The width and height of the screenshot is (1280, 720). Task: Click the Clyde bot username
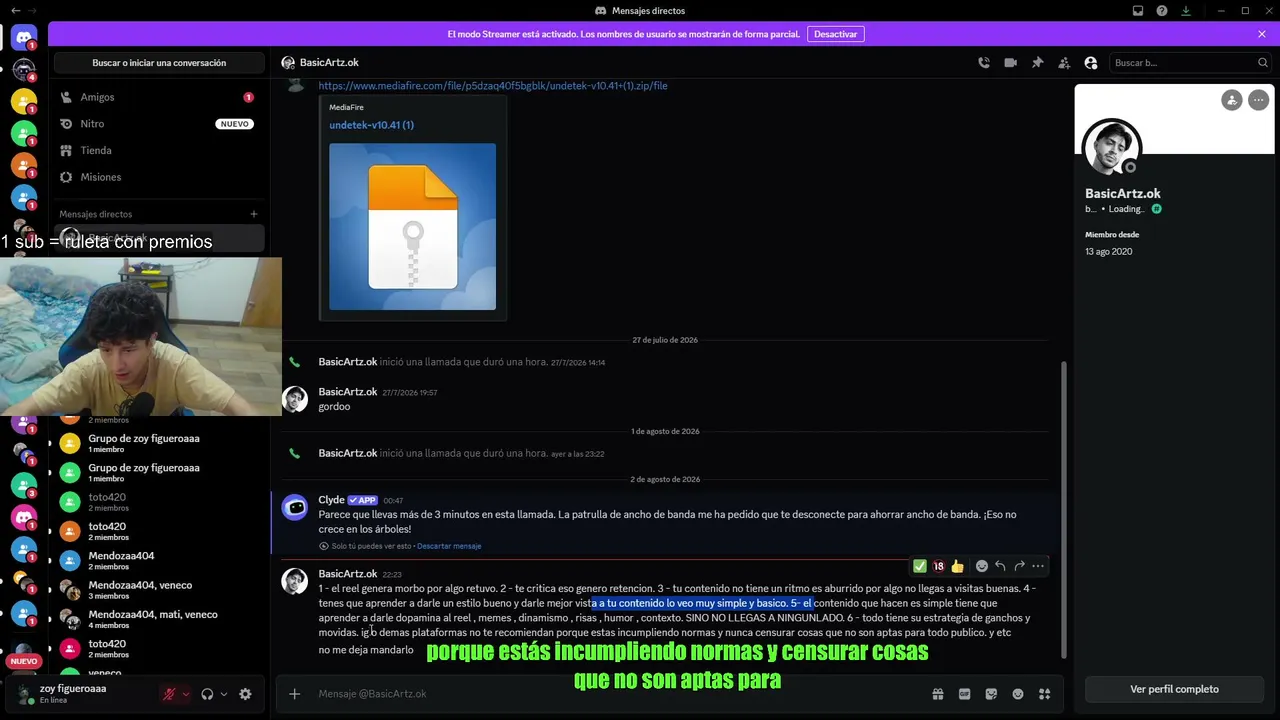pyautogui.click(x=331, y=500)
